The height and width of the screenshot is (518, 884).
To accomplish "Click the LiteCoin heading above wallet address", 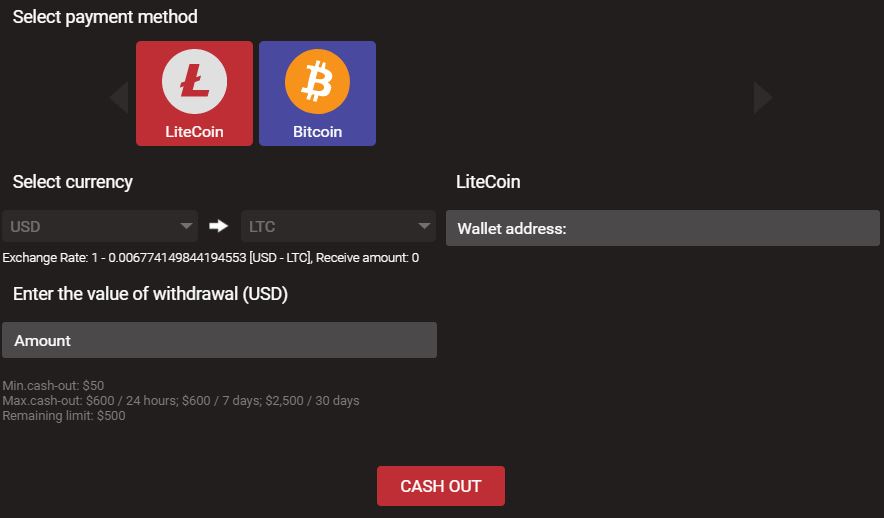I will pos(488,182).
